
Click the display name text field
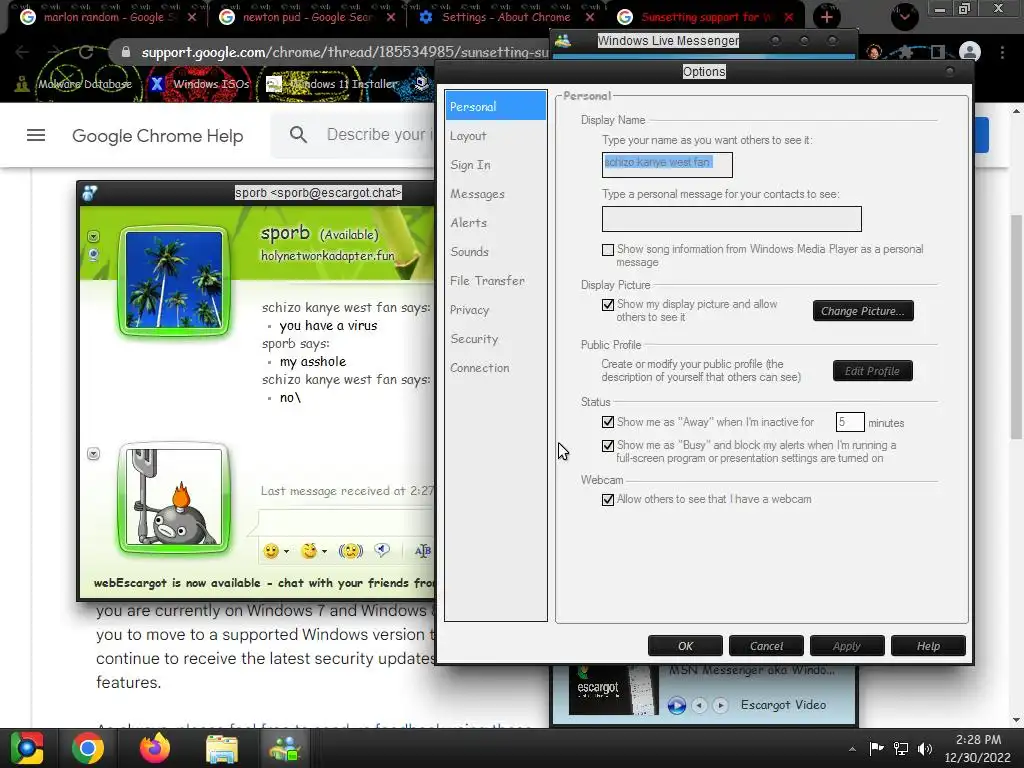[x=667, y=165]
